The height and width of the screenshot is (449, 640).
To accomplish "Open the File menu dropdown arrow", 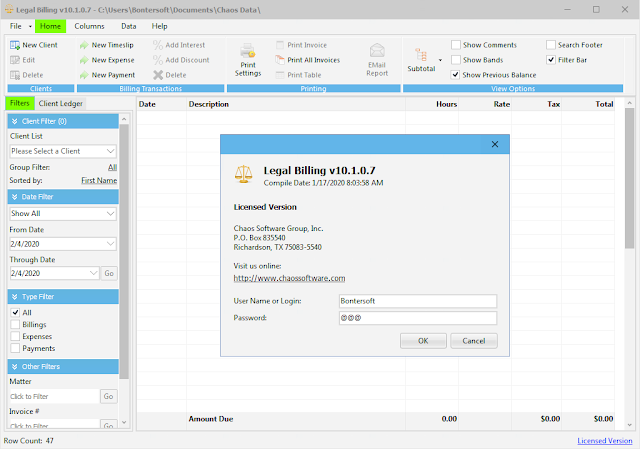I will 30,27.
